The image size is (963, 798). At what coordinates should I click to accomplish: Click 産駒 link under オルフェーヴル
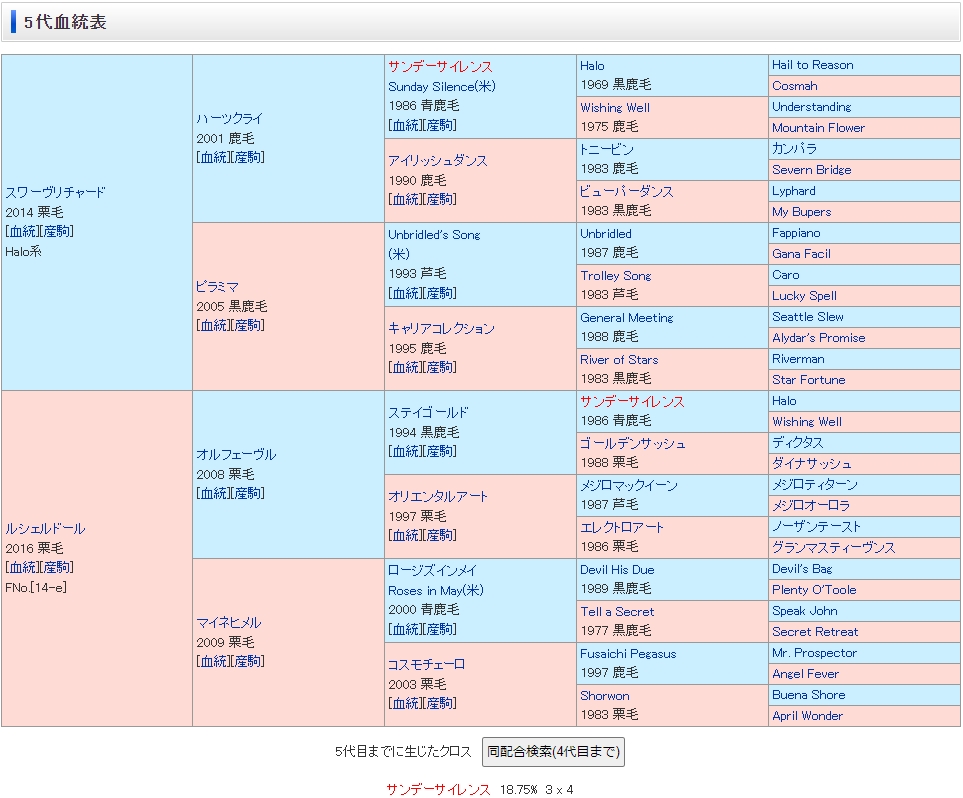(x=248, y=493)
